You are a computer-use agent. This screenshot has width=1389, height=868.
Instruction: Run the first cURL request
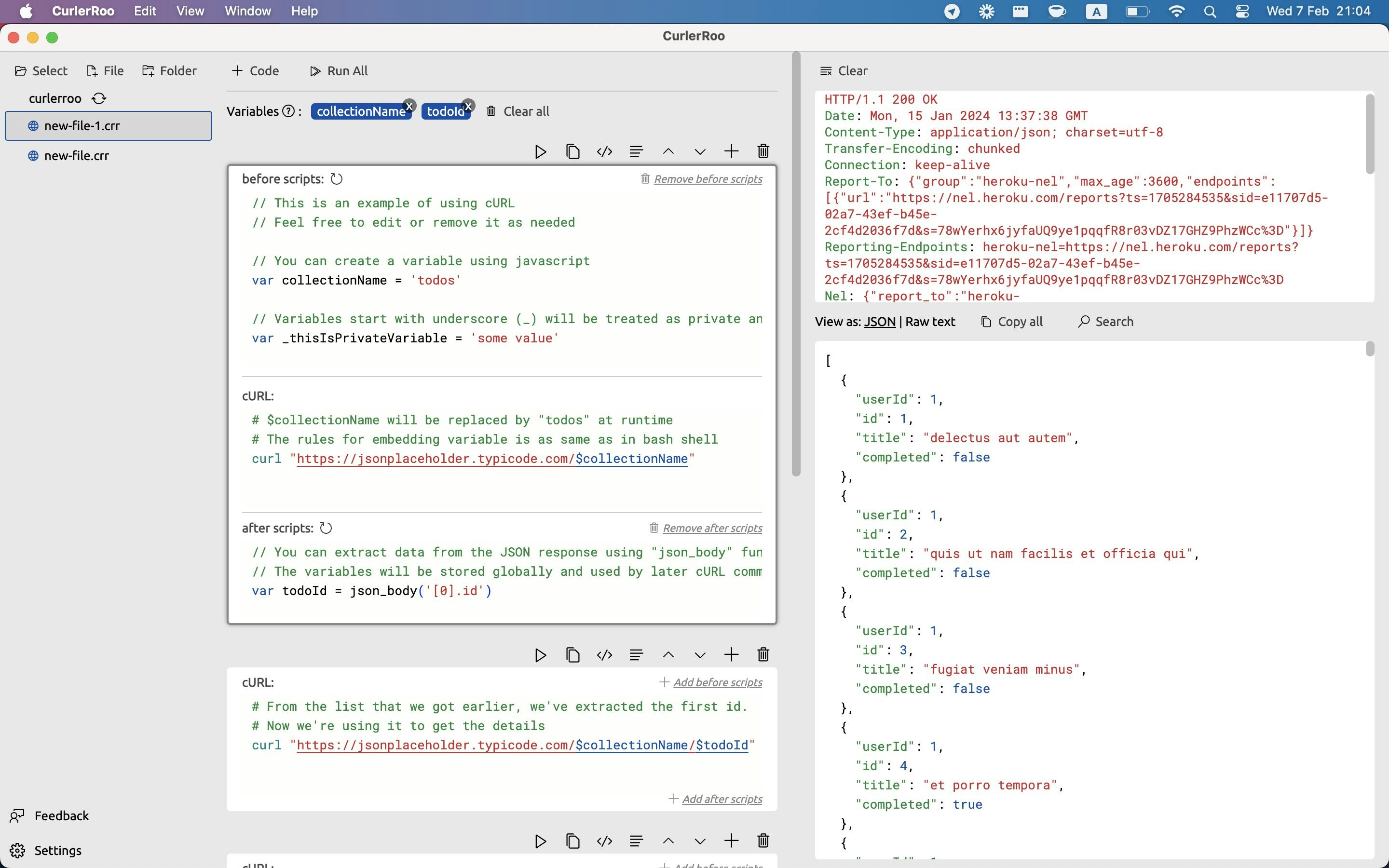[x=540, y=151]
